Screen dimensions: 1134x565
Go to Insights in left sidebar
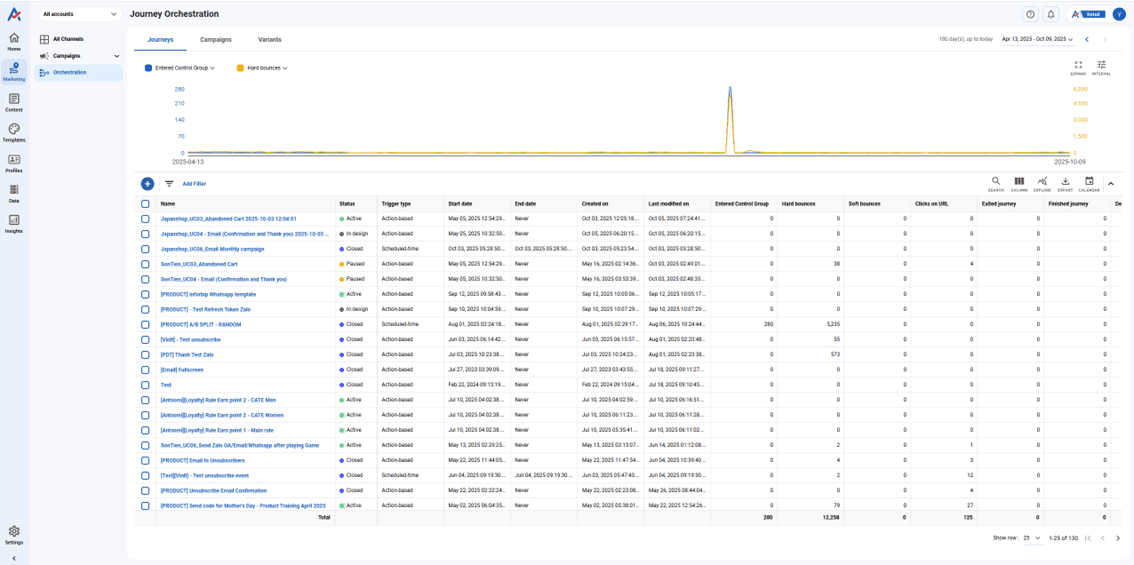point(14,222)
